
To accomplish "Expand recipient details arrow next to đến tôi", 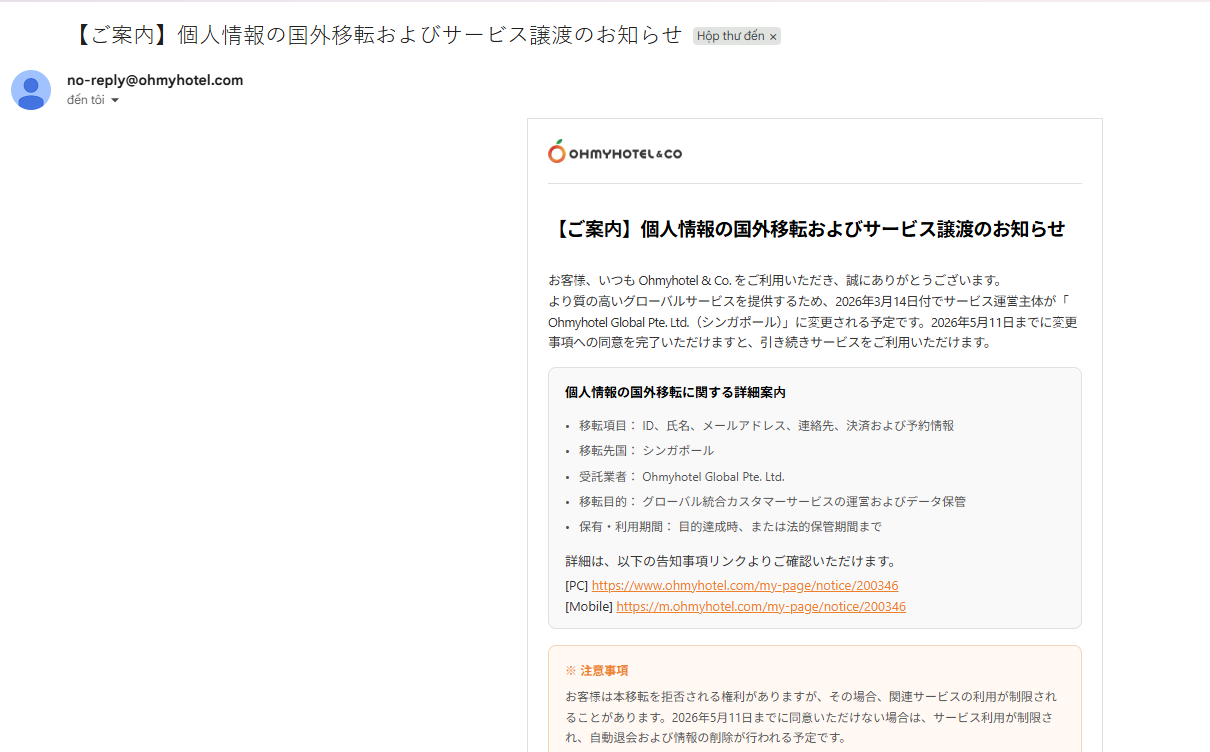I will click(x=115, y=101).
